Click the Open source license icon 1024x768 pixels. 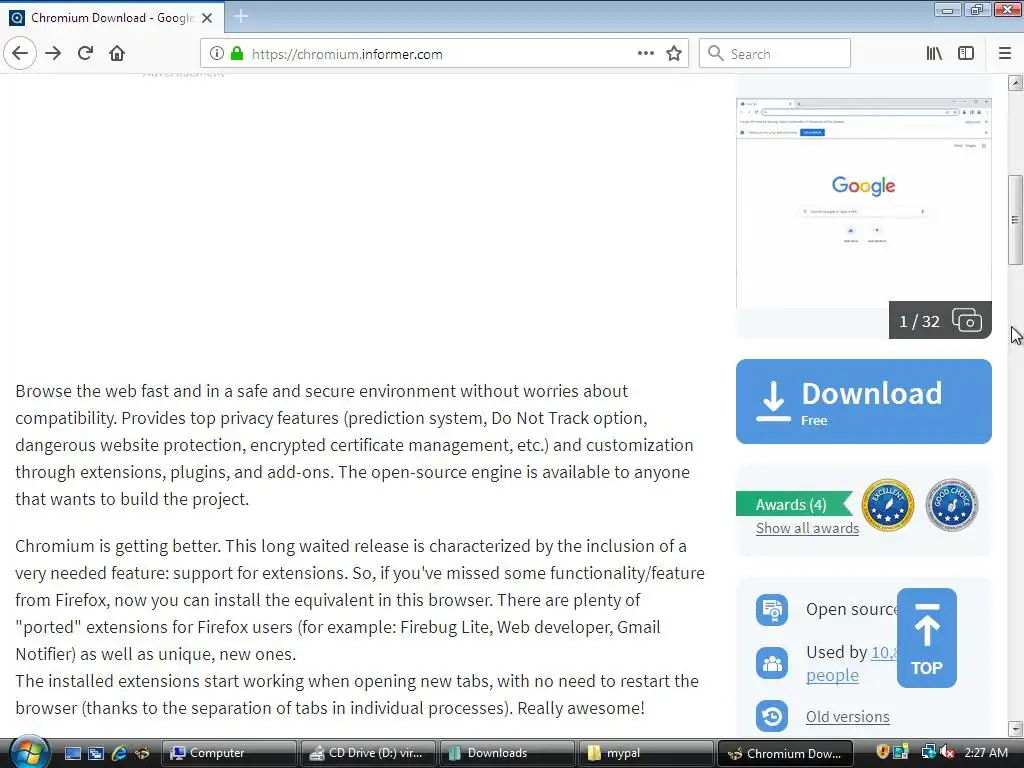pyautogui.click(x=772, y=609)
